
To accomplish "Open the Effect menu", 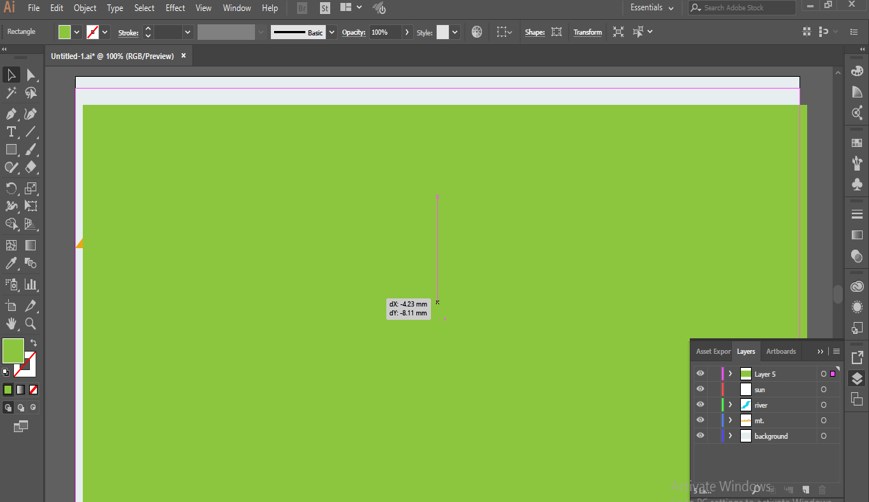I will [x=175, y=8].
